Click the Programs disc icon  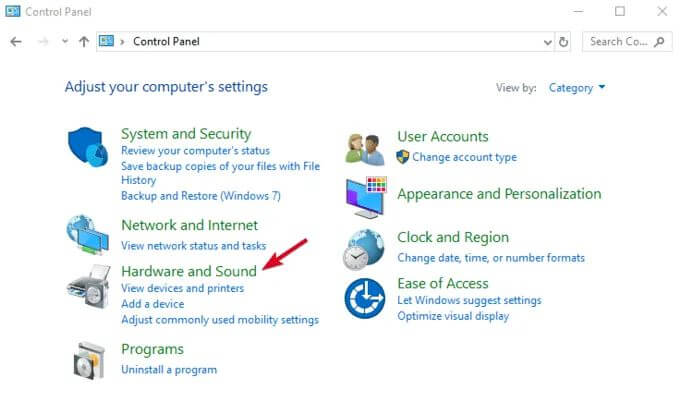pyautogui.click(x=89, y=361)
